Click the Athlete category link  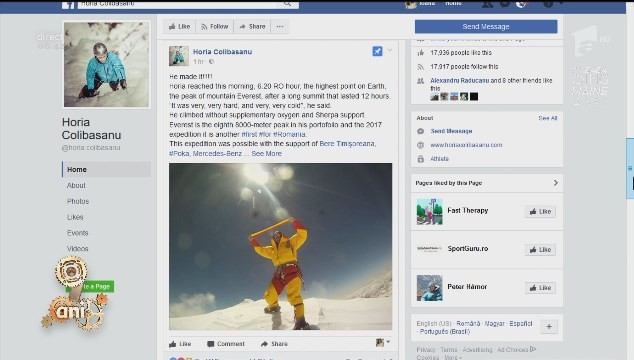pyautogui.click(x=440, y=159)
